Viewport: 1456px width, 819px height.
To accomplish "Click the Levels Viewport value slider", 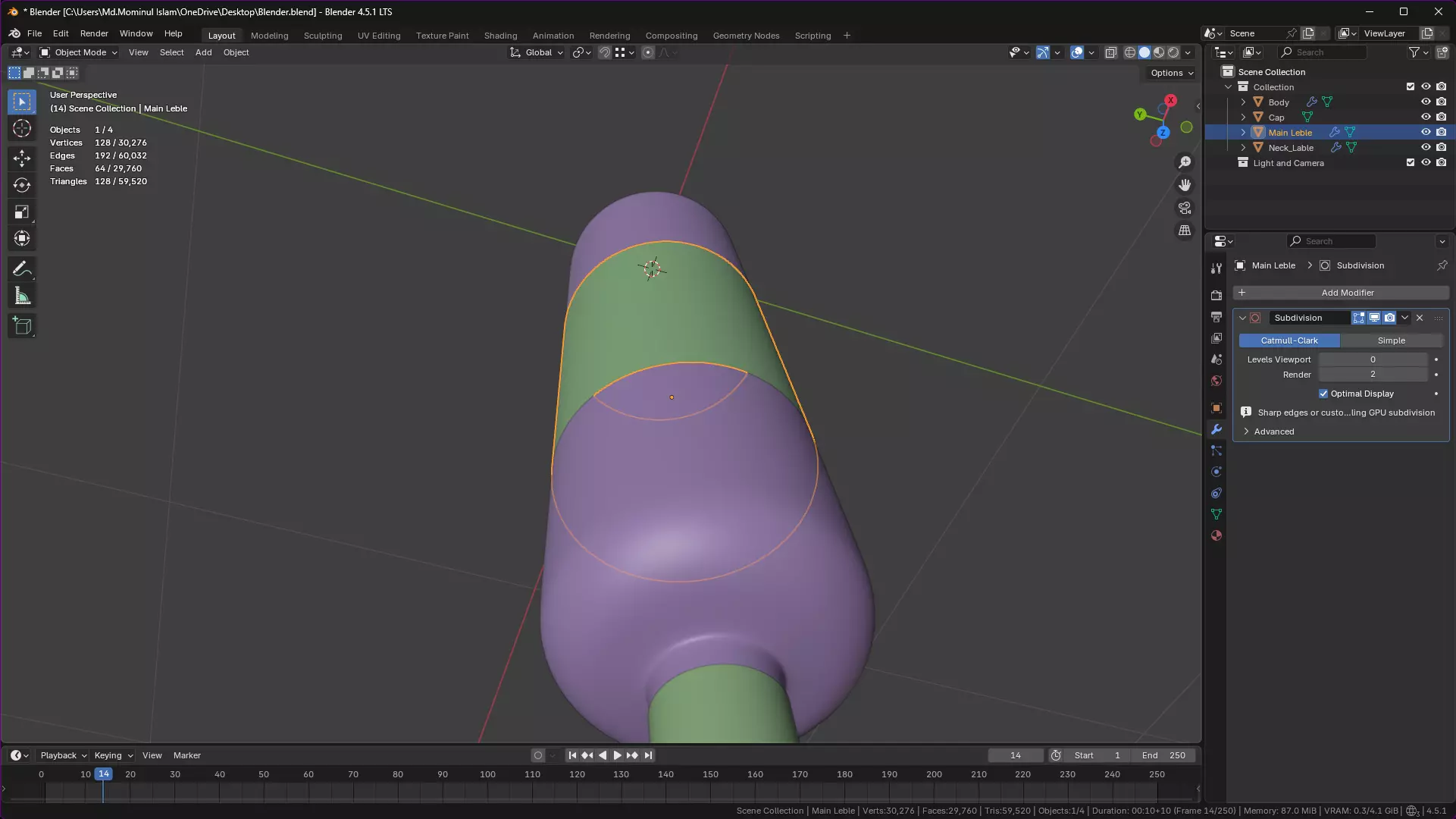I will (1373, 359).
